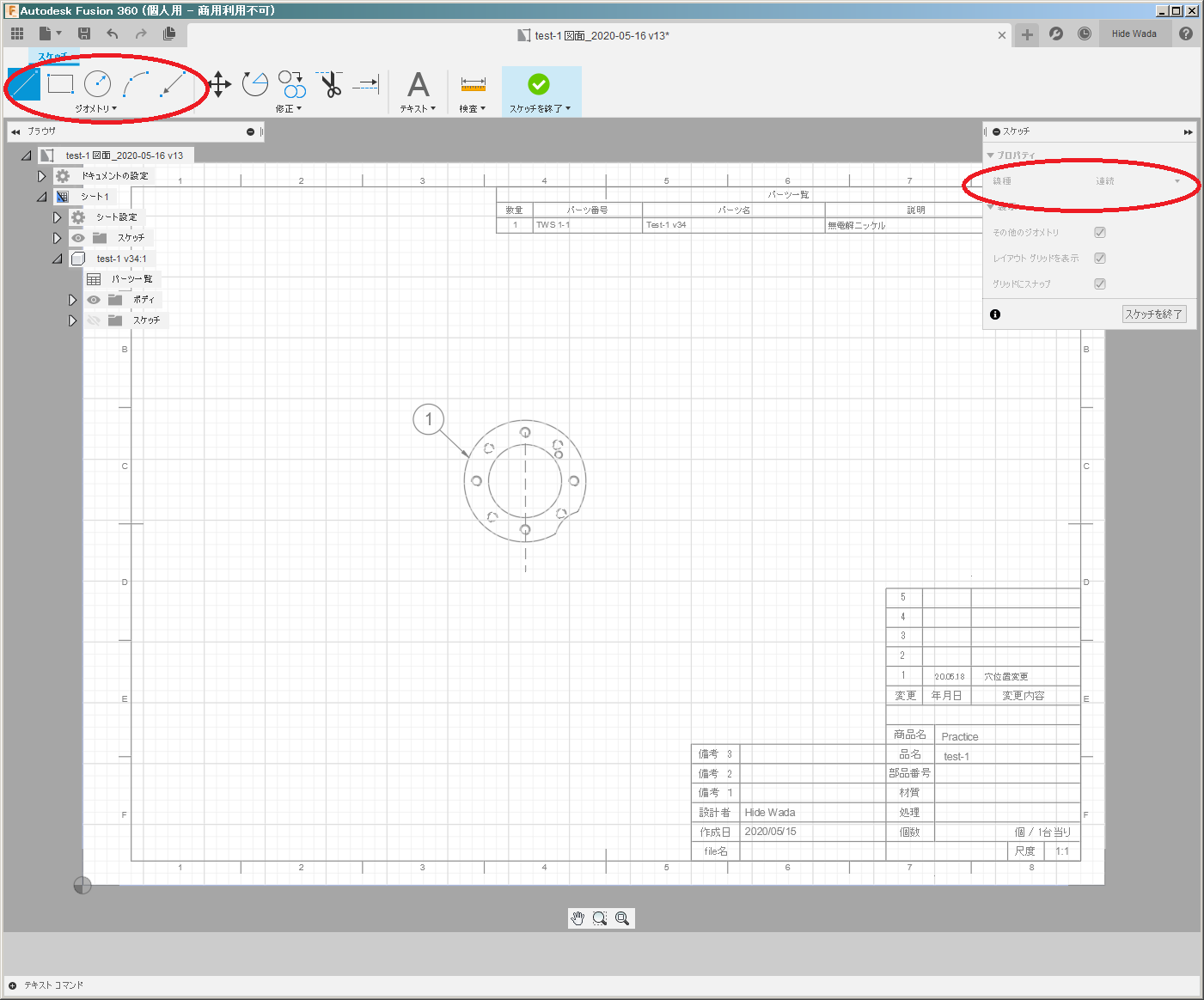Click balloon number 1 on the drawing
This screenshot has height=1000, width=1204.
[x=429, y=419]
